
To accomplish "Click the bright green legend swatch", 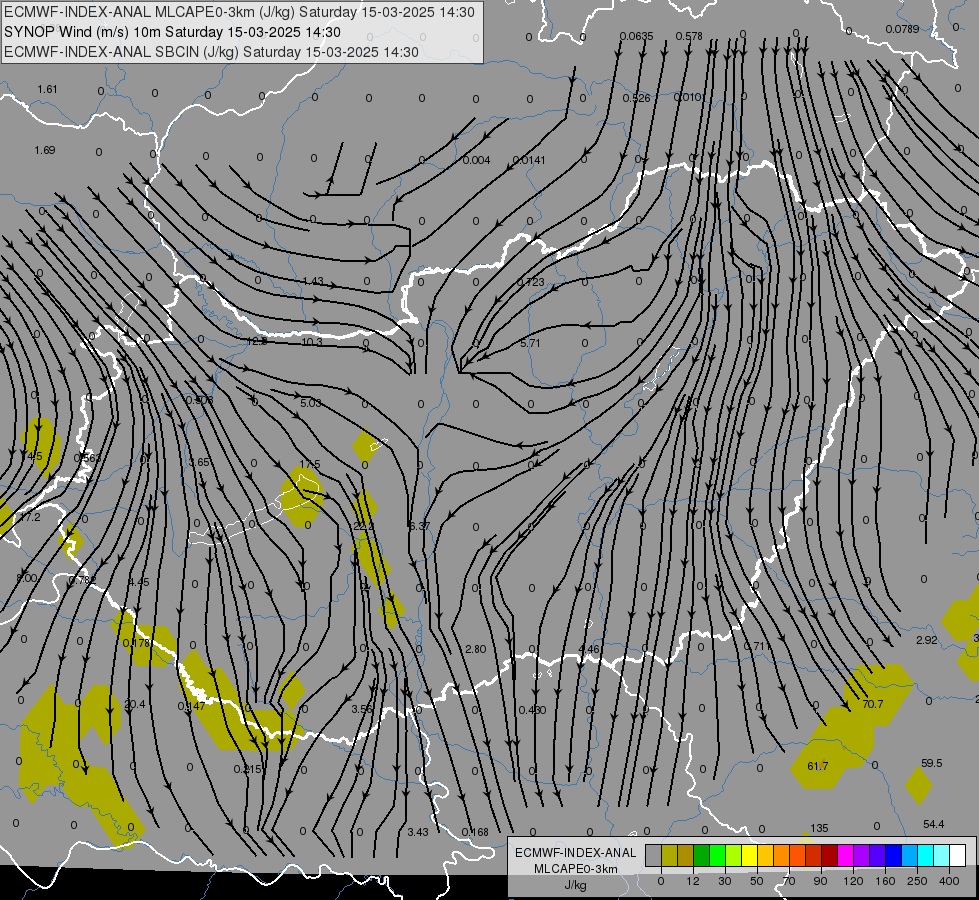I will coord(717,856).
